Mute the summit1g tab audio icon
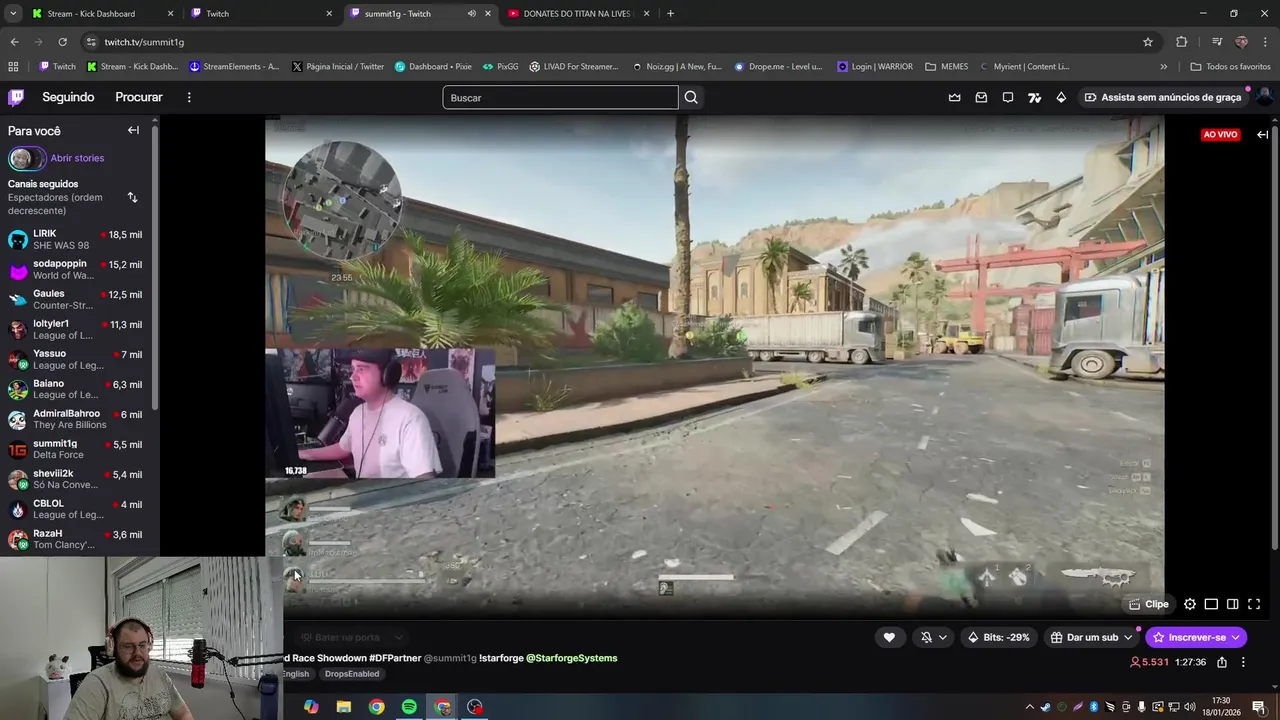The width and height of the screenshot is (1280, 720). [x=471, y=13]
